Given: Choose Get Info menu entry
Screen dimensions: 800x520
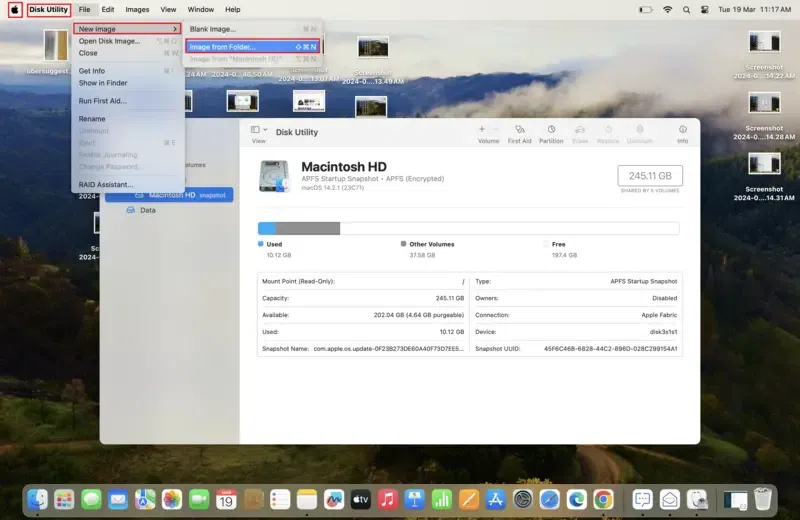Looking at the screenshot, I should 127,71.
